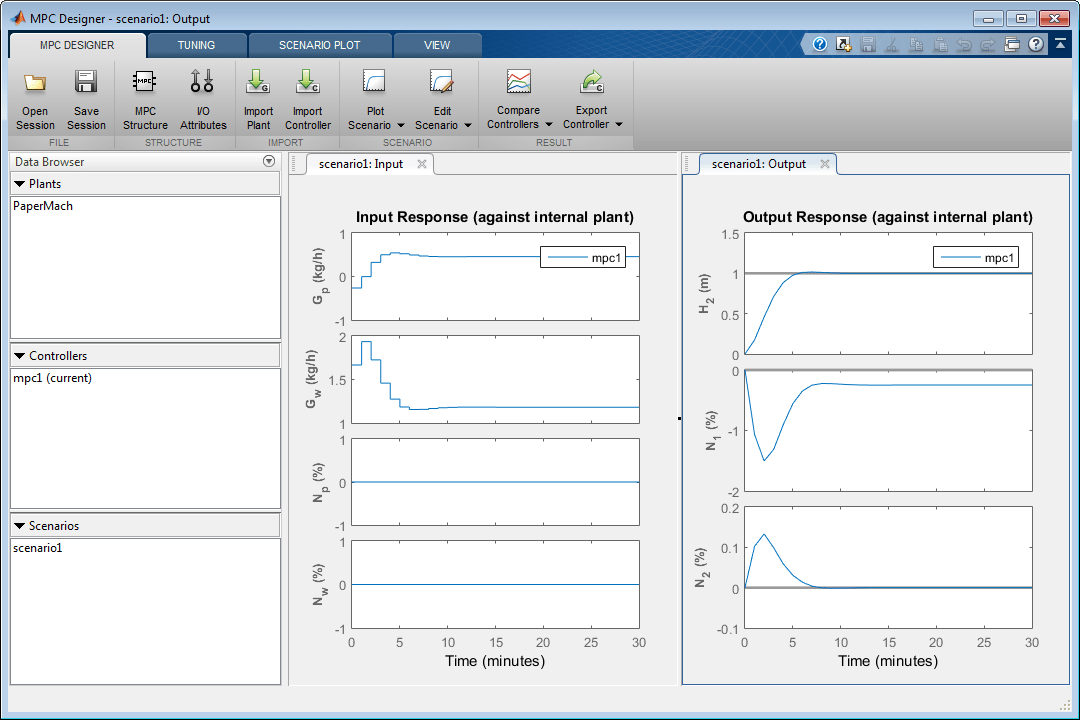Click the blue help icon in quick access bar
Screen dimensions: 1080x720
[820, 45]
